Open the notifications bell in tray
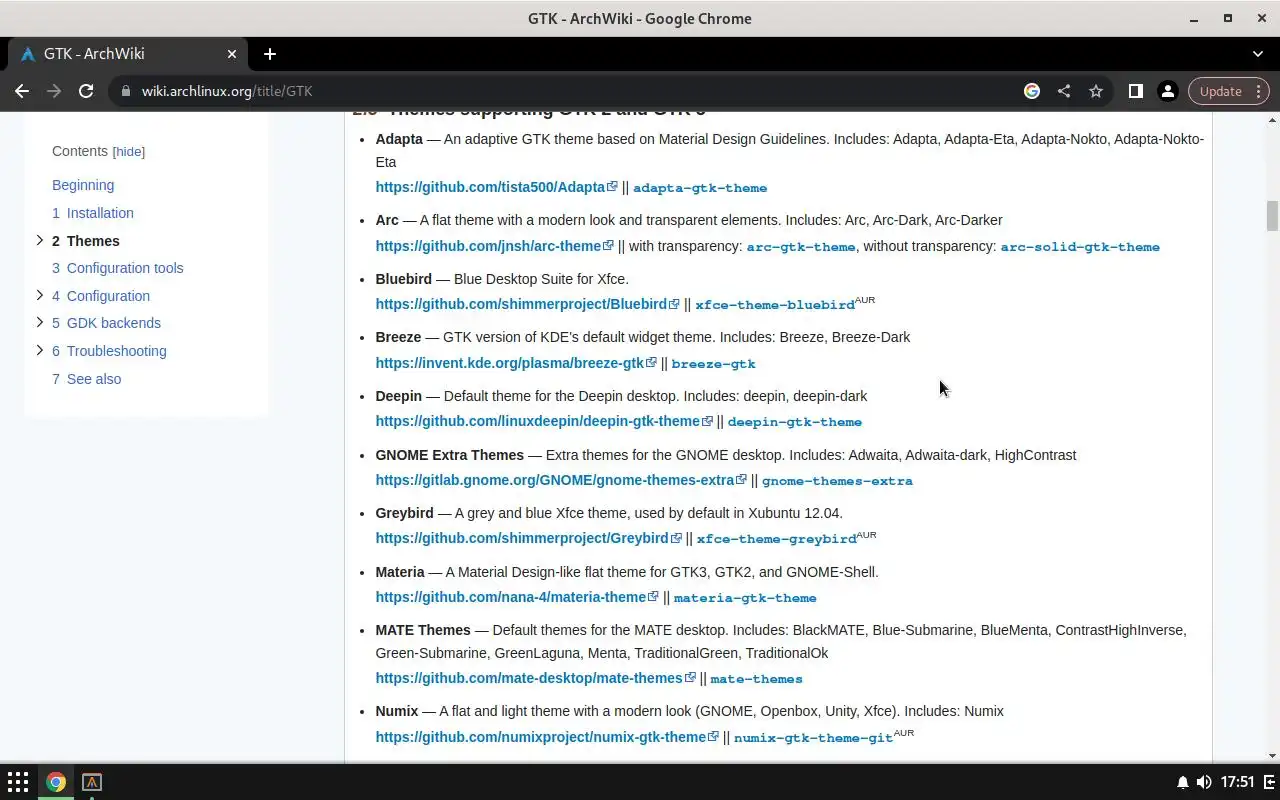This screenshot has width=1280, height=800. coord(1182,782)
